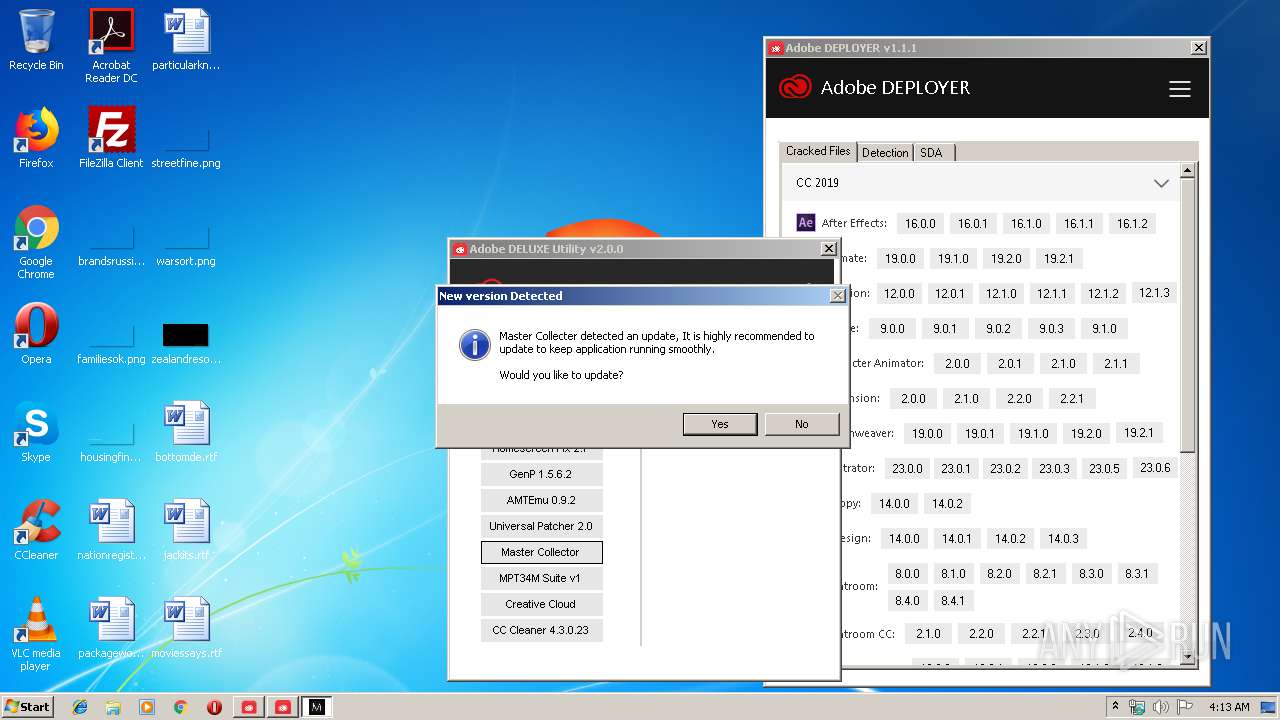Screen dimensions: 1280x720
Task: Select the Master Collector button
Action: [541, 552]
